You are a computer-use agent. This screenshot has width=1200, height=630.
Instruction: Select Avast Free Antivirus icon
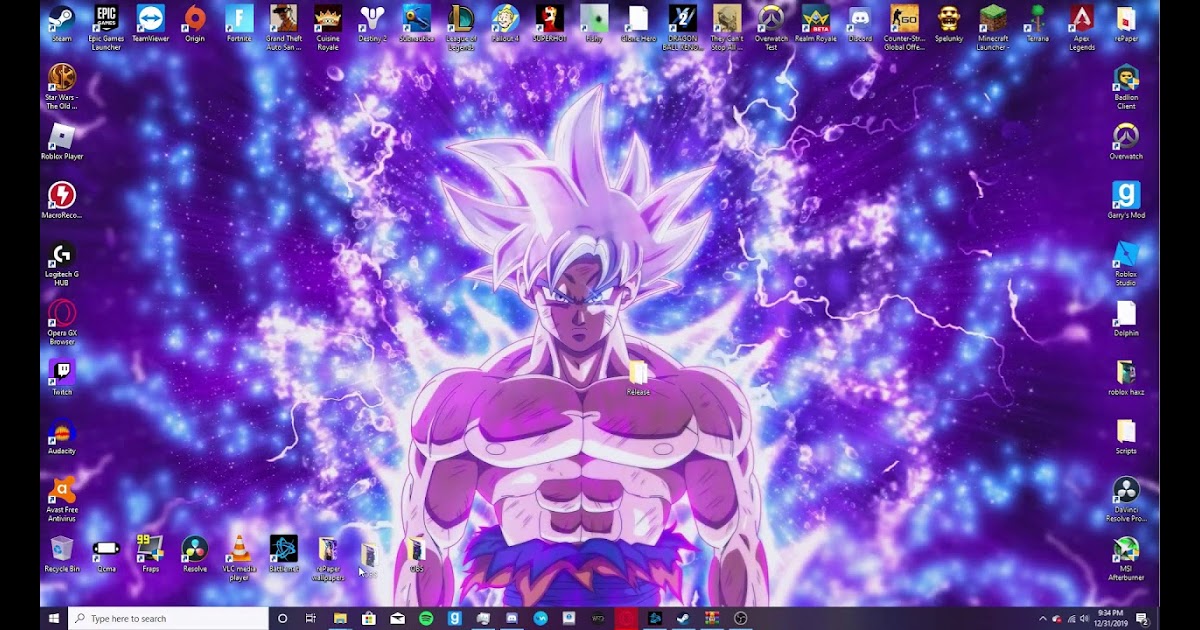[x=62, y=499]
